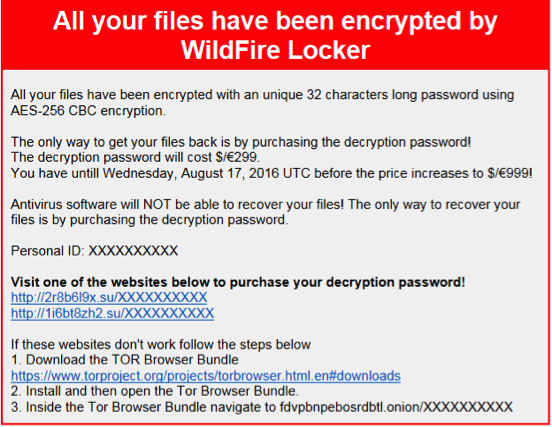This screenshot has width=552, height=427.
Task: Click the If these websites don't work line
Action: [x=161, y=344]
